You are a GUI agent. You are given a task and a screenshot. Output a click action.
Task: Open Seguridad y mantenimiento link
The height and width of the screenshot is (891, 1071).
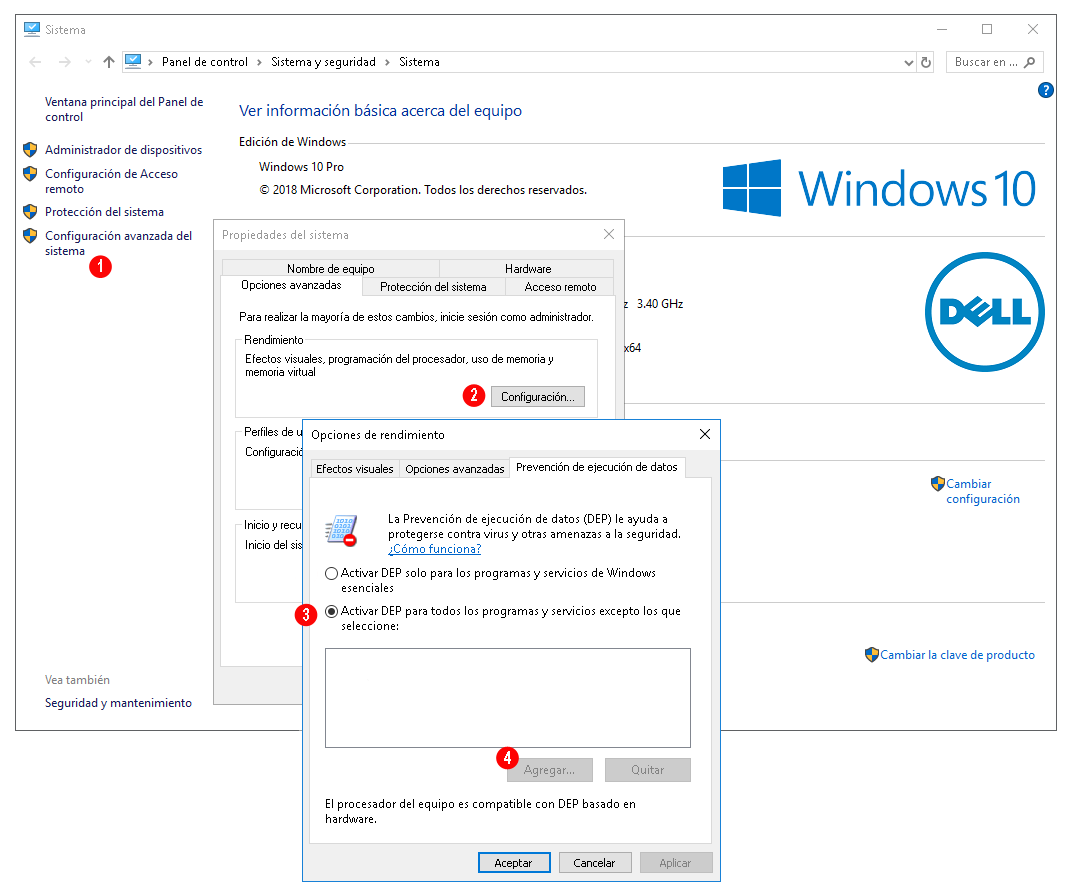(118, 703)
